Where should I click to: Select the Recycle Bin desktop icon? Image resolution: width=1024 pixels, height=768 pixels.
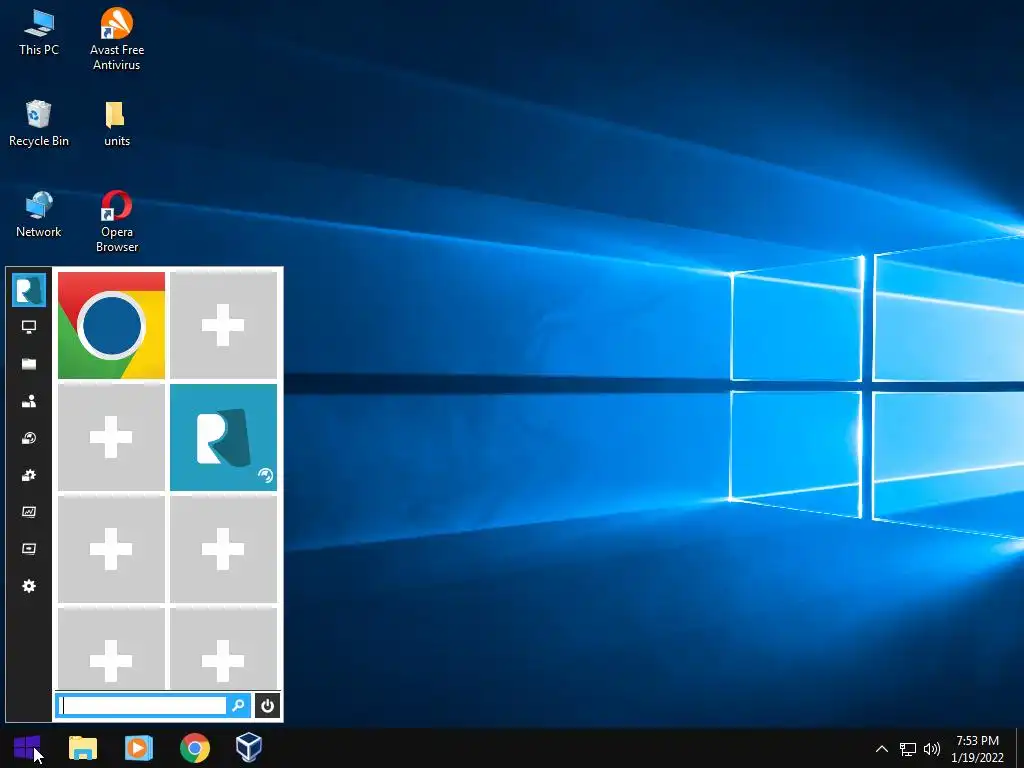[39, 123]
